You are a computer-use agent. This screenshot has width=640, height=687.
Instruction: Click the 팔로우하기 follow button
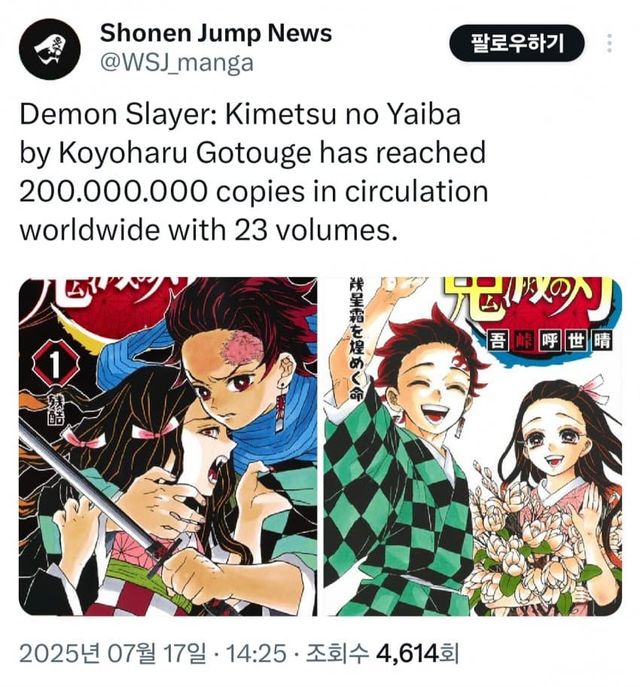click(x=517, y=43)
